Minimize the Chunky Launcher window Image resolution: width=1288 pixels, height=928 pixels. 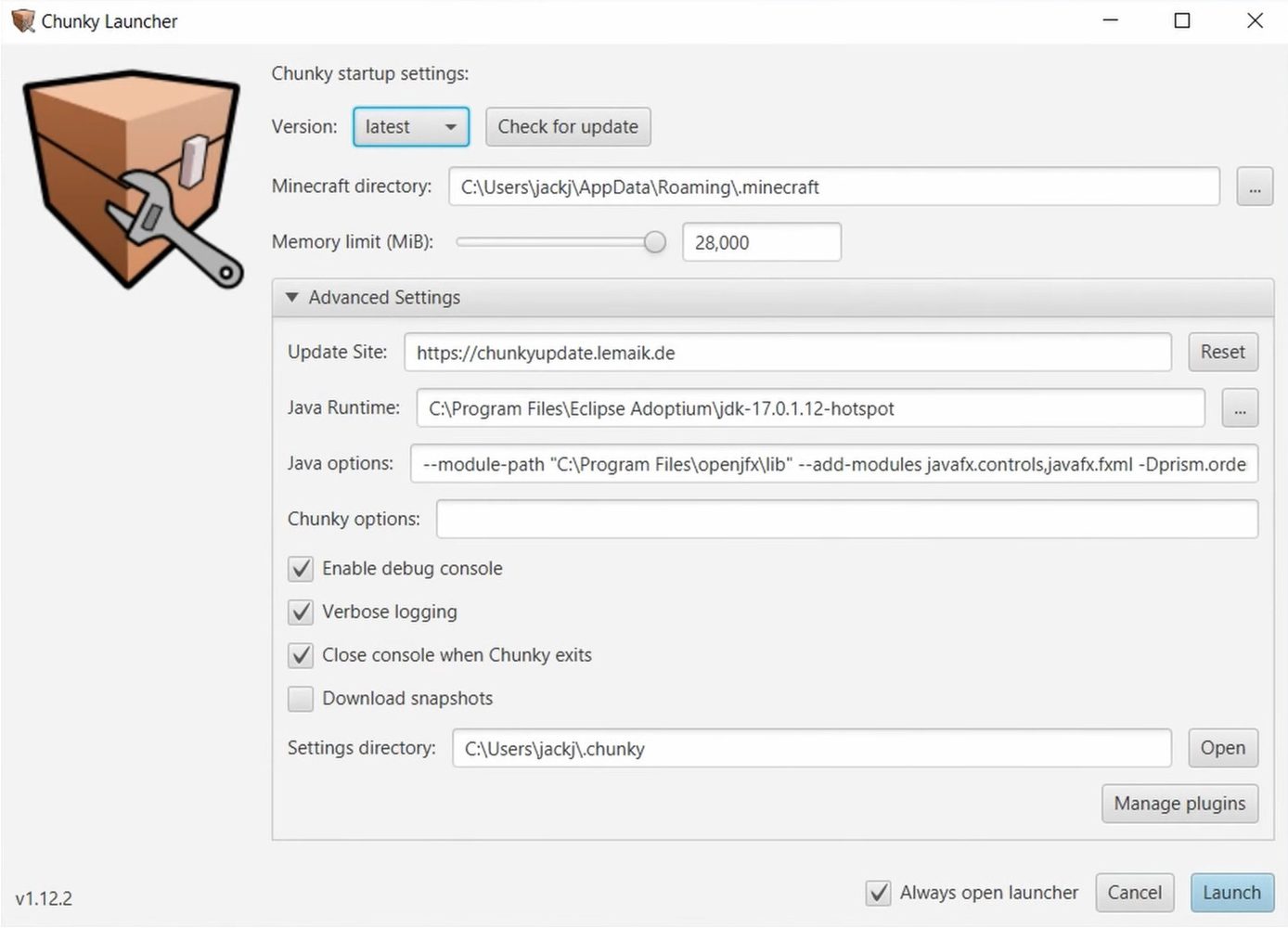1110,20
